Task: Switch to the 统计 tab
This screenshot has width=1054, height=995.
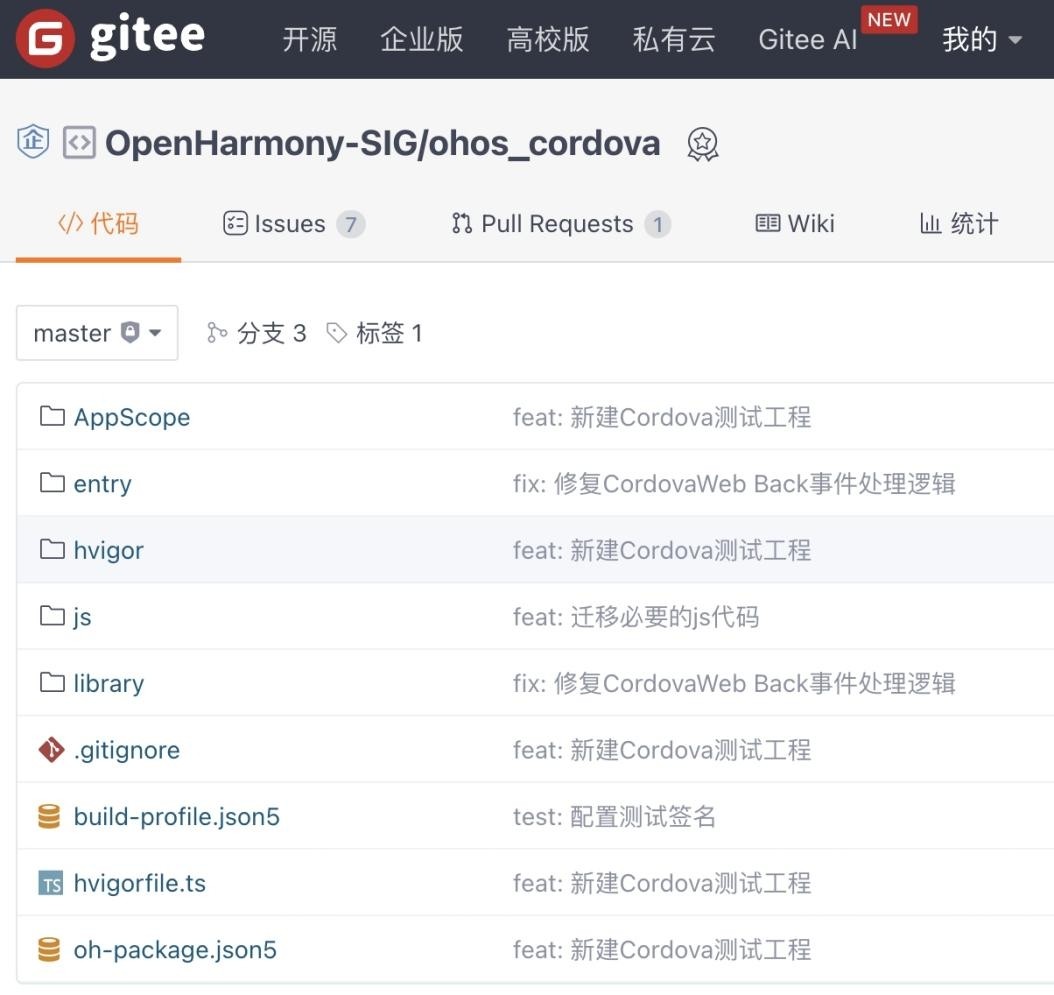Action: pos(959,223)
